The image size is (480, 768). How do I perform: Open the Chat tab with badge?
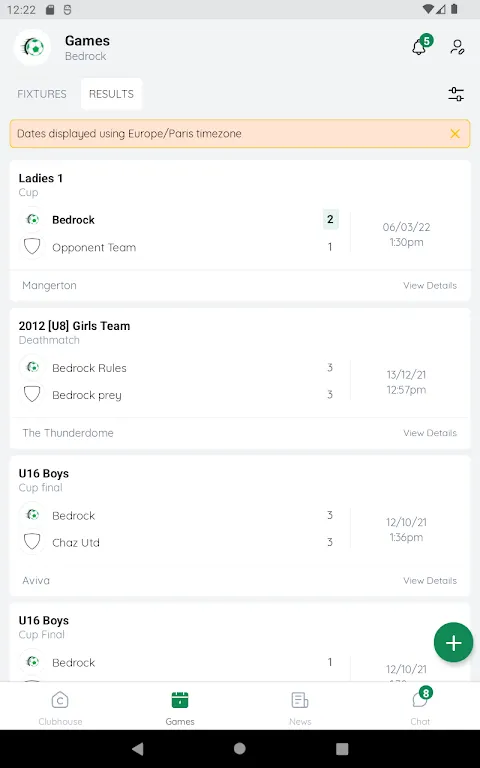point(420,707)
